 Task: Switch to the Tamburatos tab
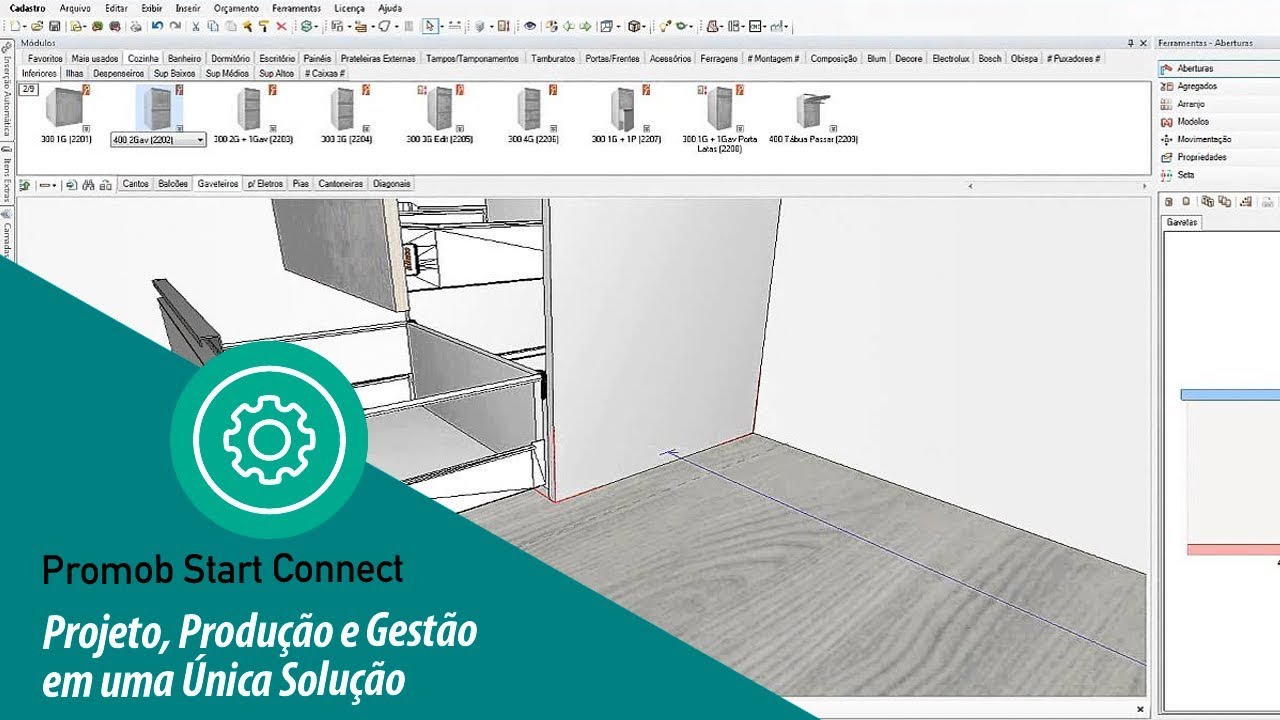[x=553, y=59]
